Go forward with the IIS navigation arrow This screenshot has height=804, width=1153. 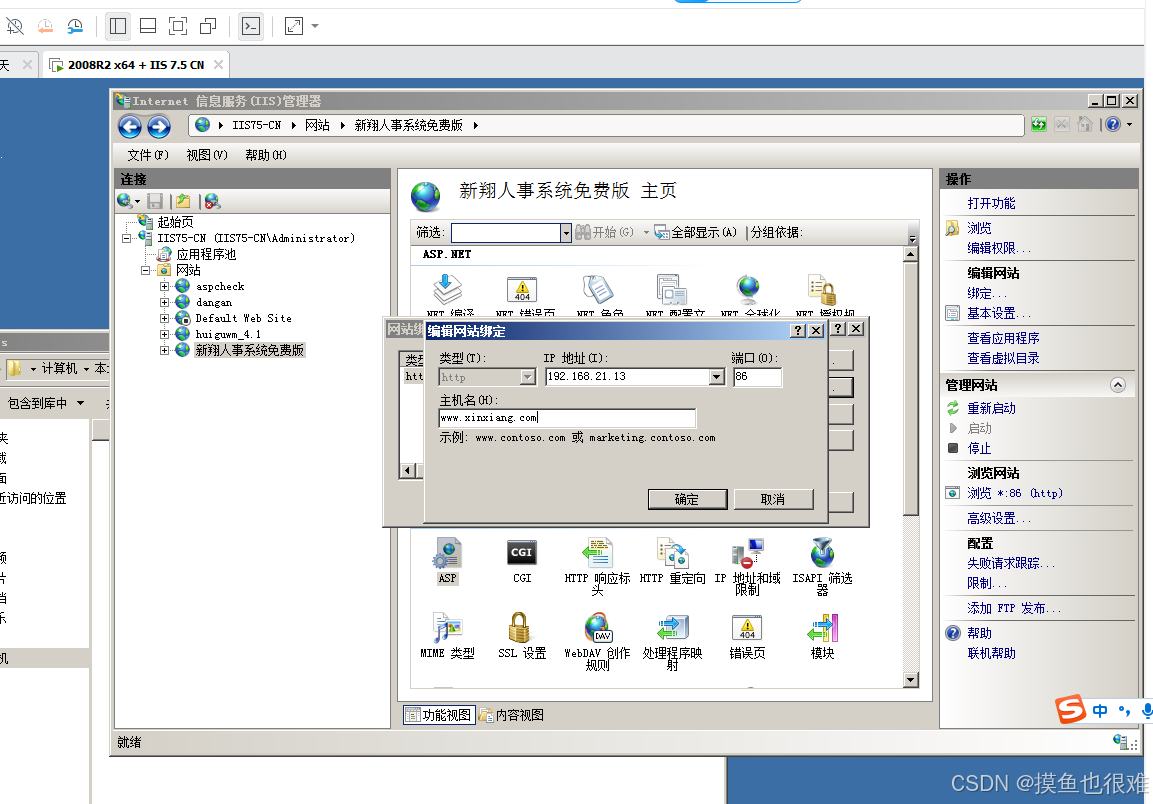pyautogui.click(x=159, y=127)
